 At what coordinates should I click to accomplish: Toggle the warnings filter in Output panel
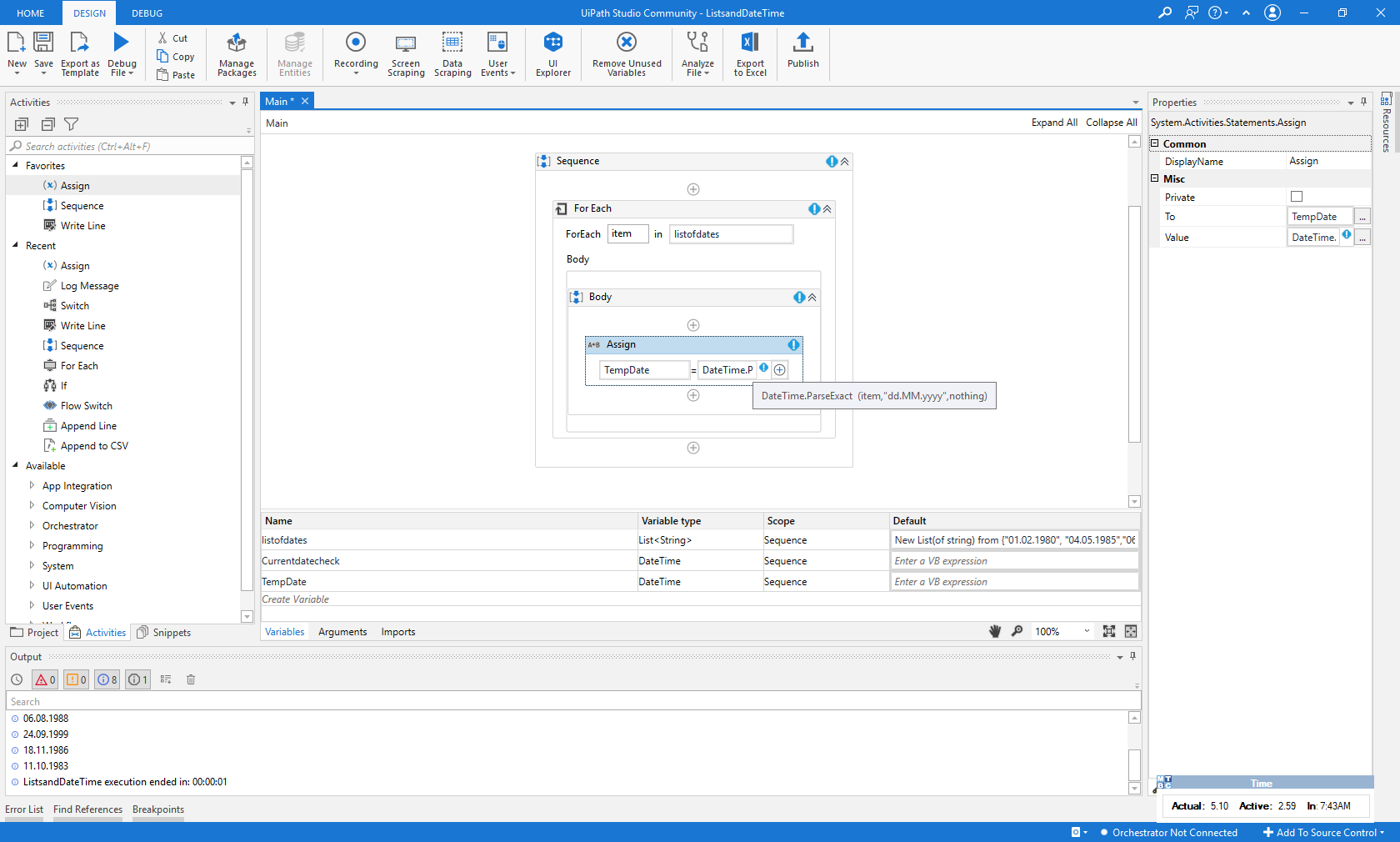click(77, 679)
